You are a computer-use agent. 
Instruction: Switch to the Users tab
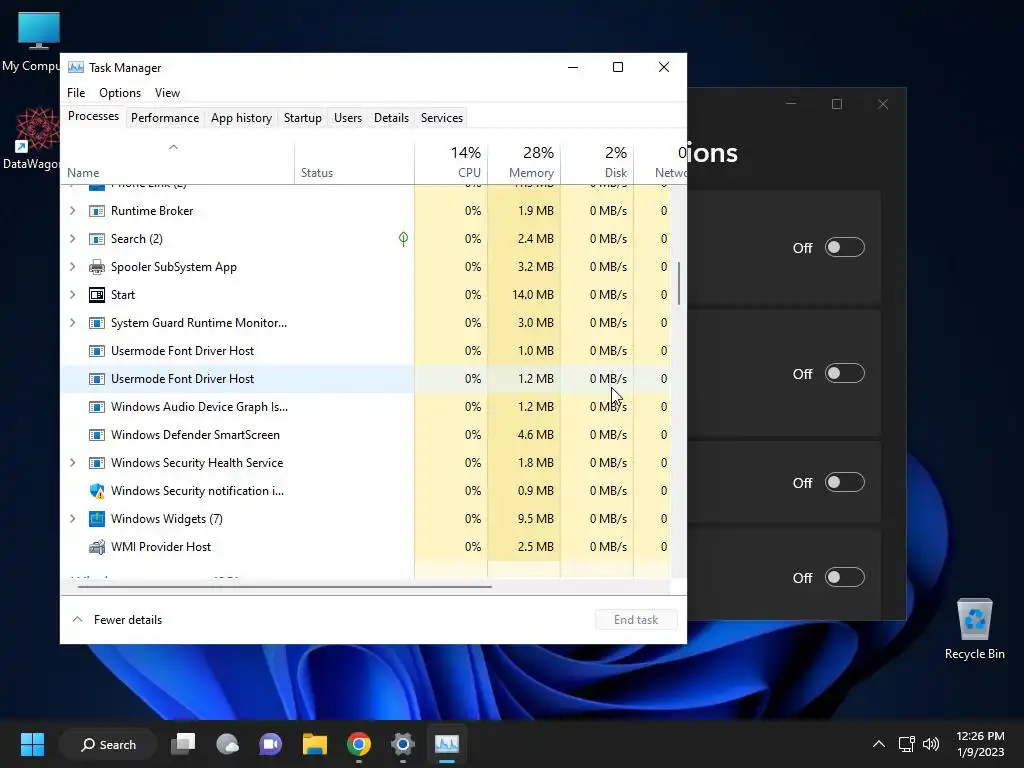(347, 118)
